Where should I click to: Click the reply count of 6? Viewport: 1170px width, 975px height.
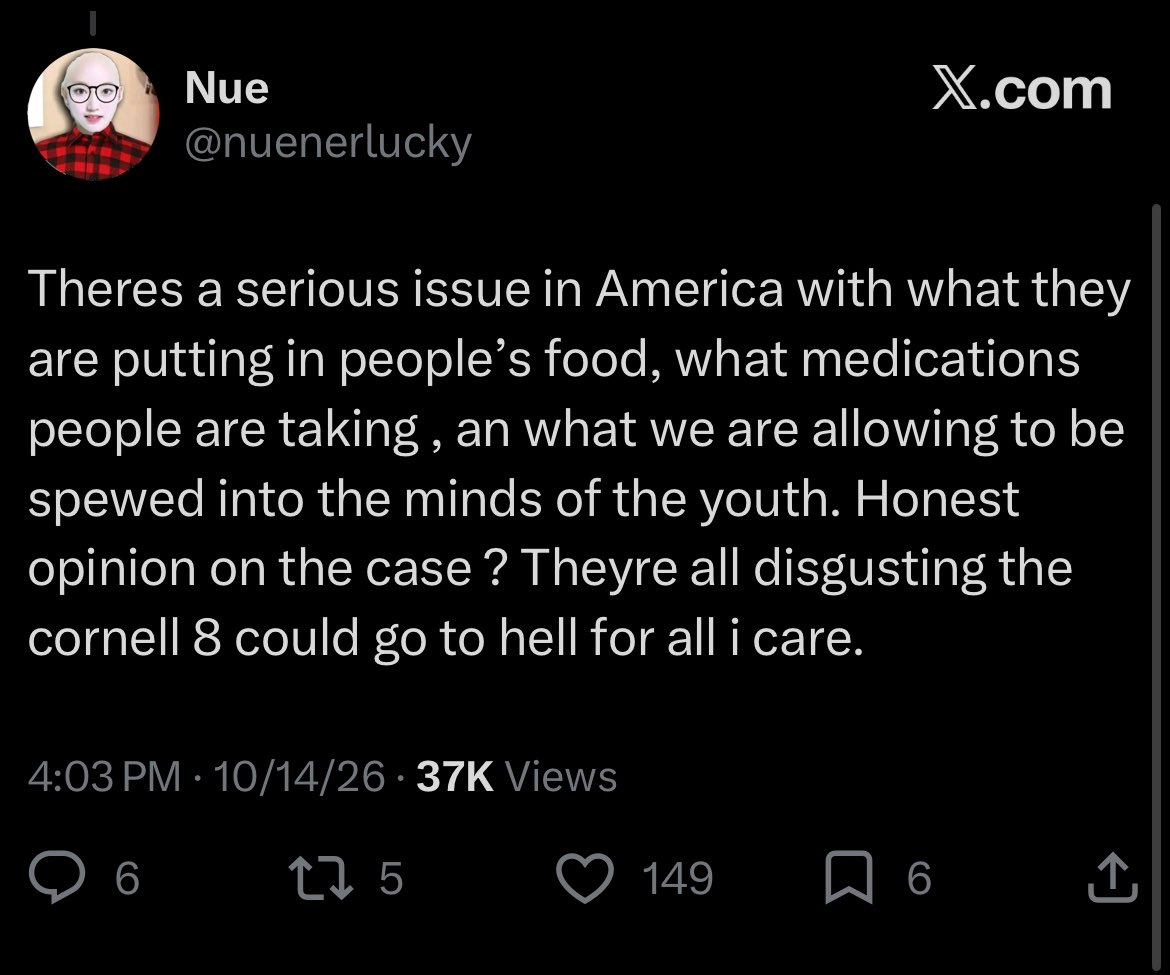127,877
